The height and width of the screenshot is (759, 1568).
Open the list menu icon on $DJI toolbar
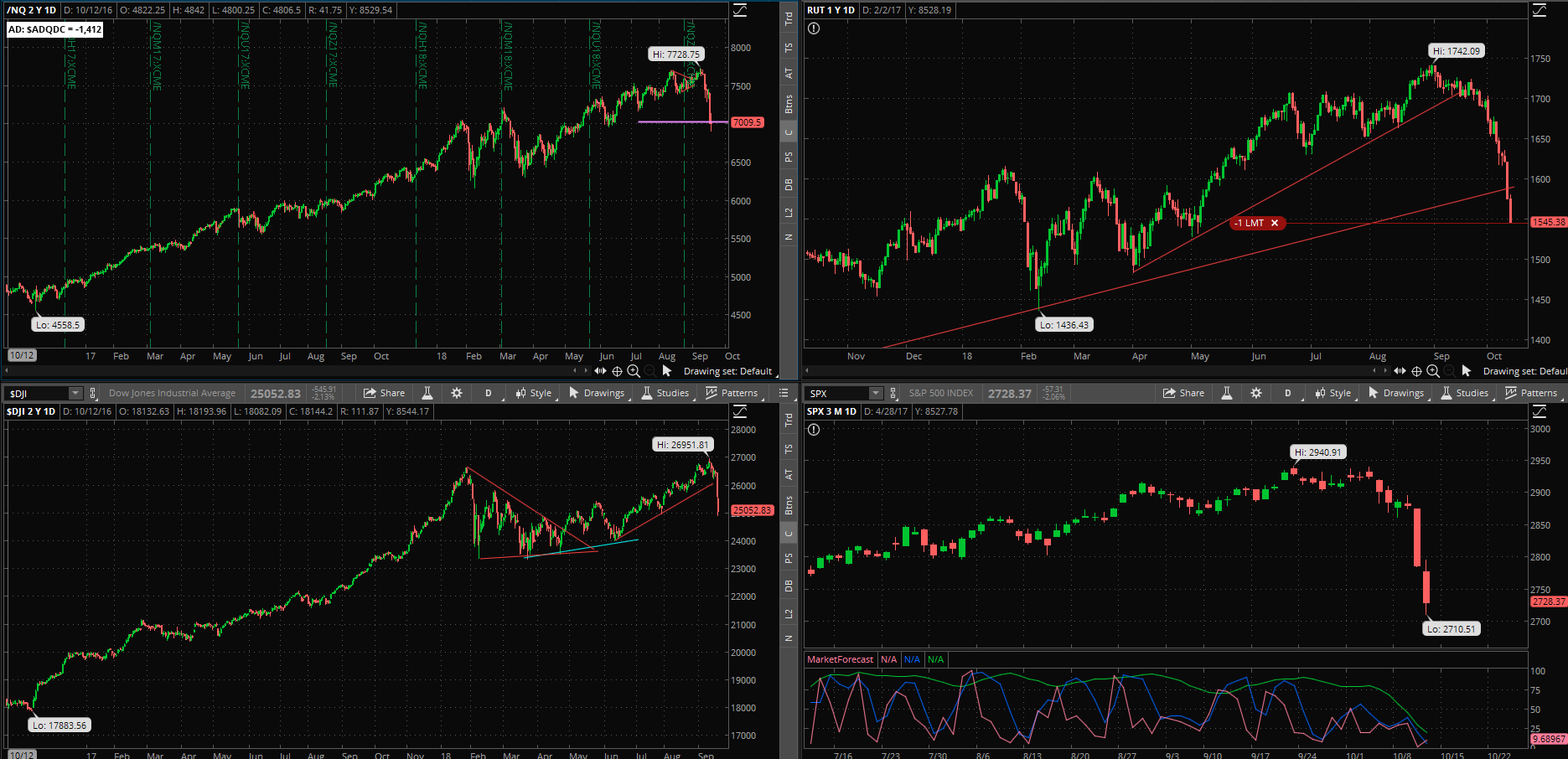(784, 393)
